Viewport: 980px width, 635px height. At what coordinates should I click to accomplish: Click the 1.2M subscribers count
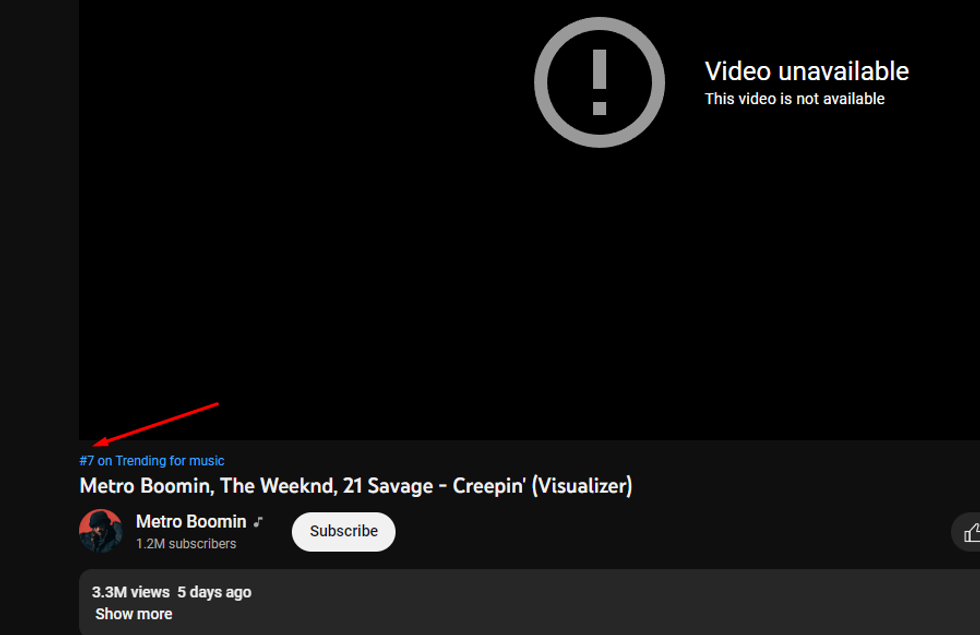coord(186,544)
